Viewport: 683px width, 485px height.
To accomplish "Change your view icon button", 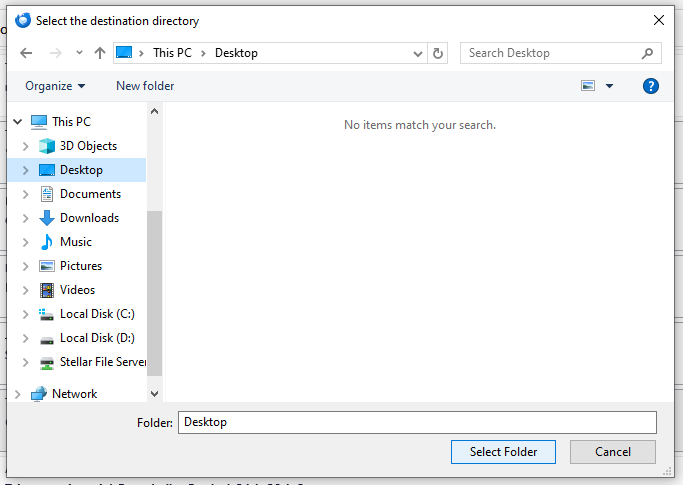I will tap(588, 86).
